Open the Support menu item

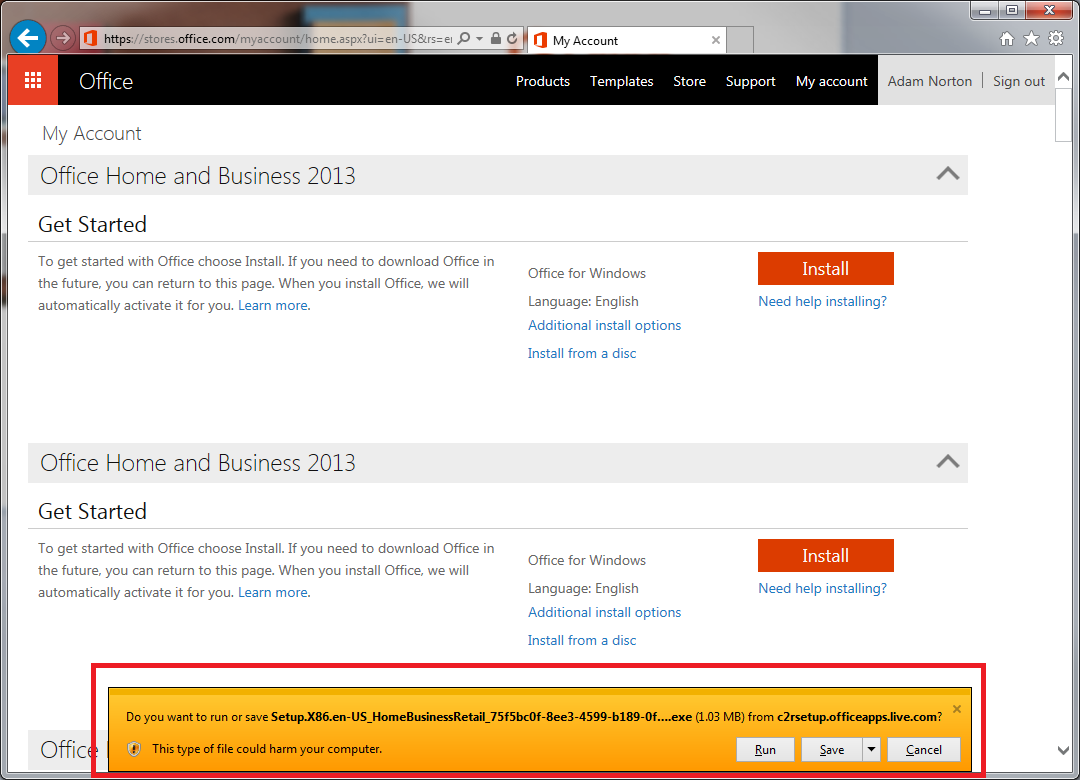click(750, 81)
